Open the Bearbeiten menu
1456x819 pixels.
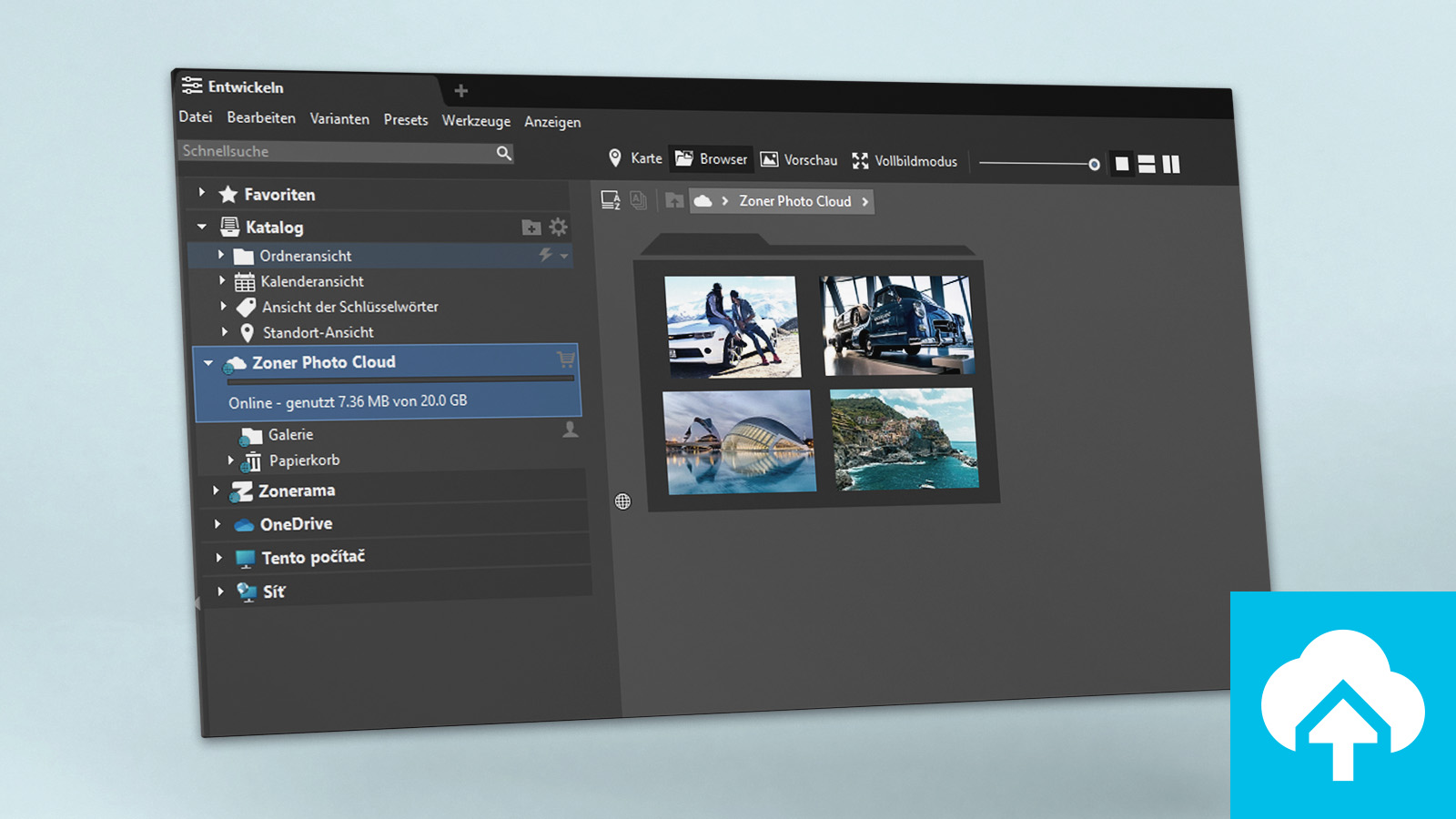click(x=261, y=118)
